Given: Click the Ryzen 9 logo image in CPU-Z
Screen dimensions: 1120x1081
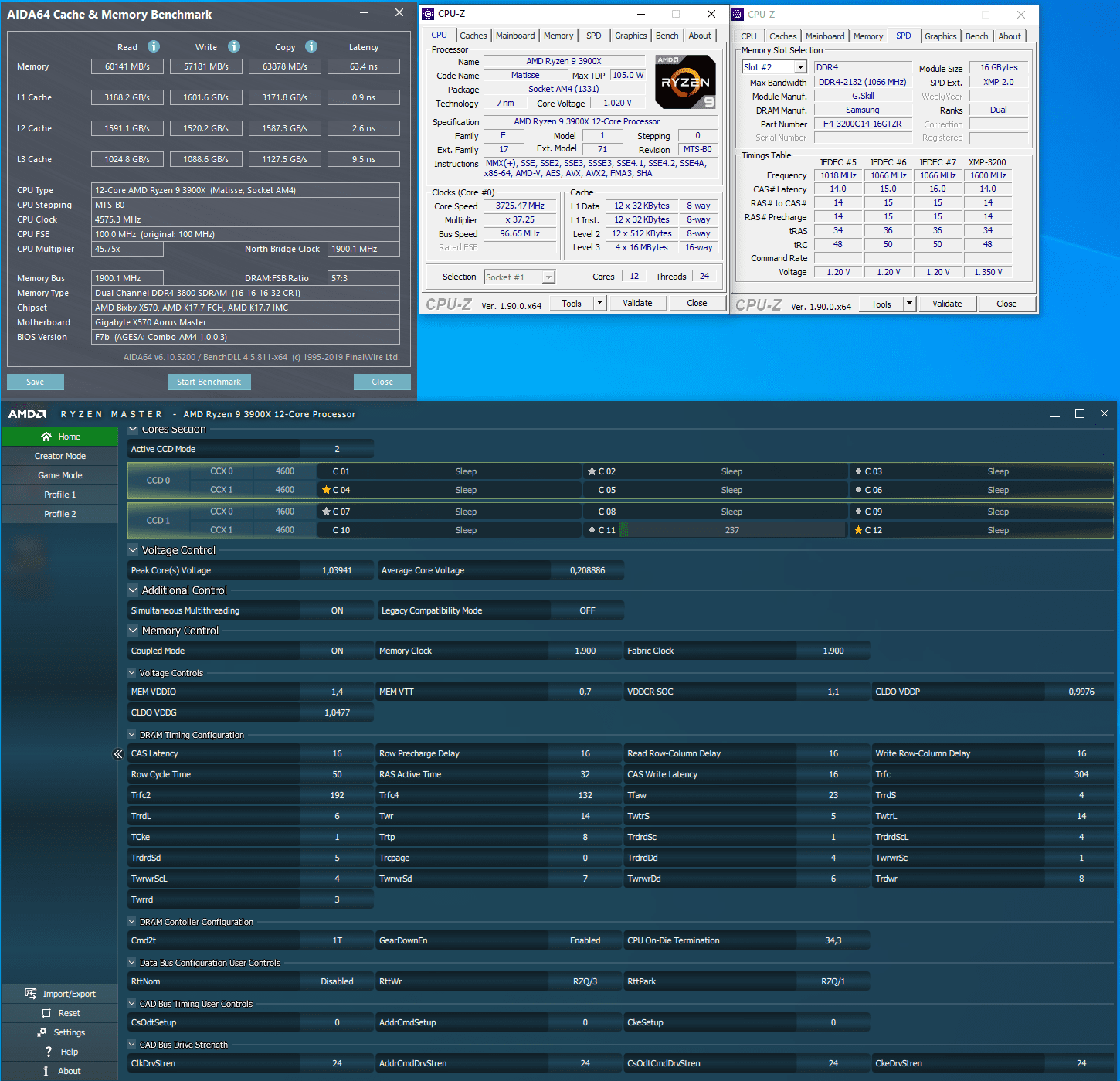Looking at the screenshot, I should 685,81.
